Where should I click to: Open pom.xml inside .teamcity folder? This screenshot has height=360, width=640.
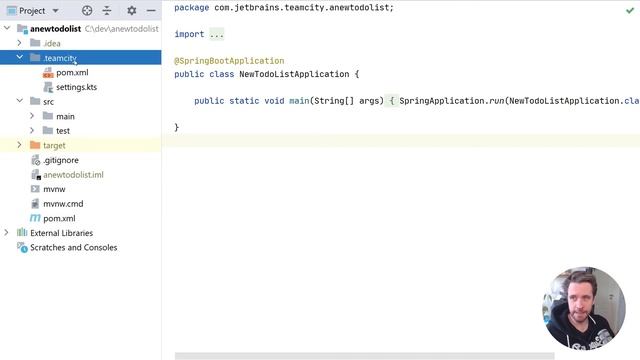coord(72,73)
